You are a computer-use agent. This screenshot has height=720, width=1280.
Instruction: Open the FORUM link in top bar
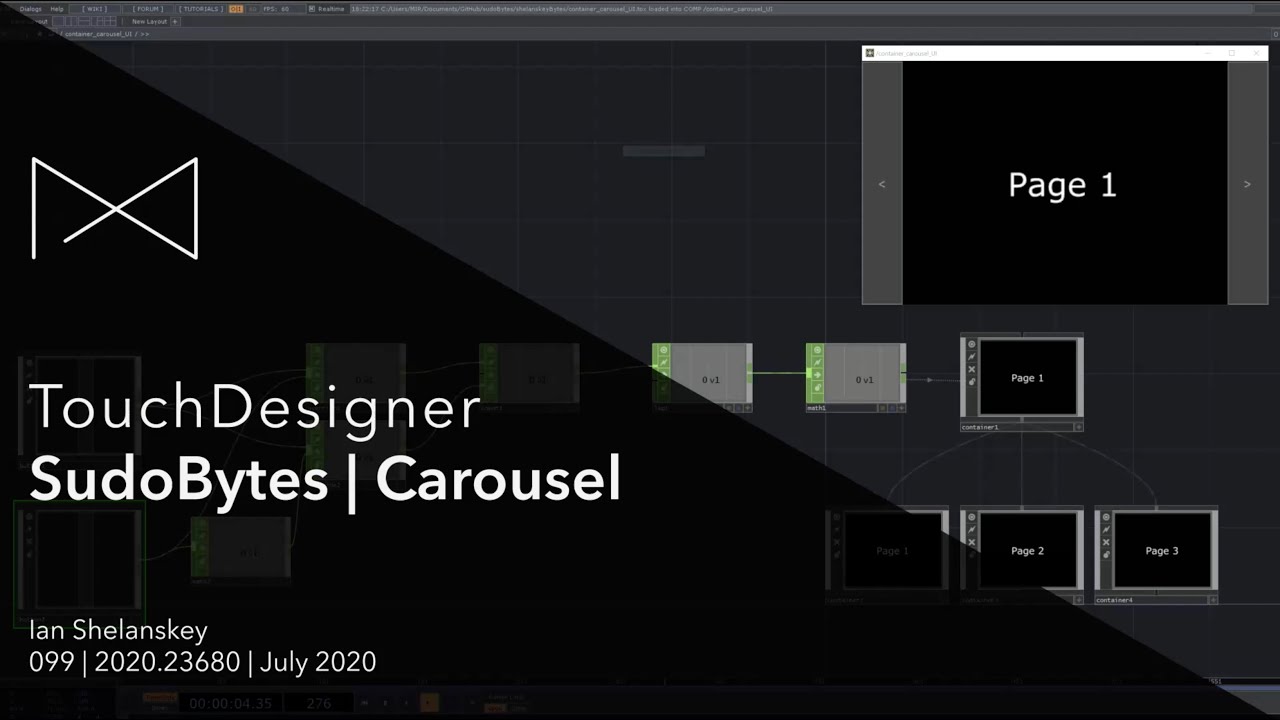click(x=148, y=8)
